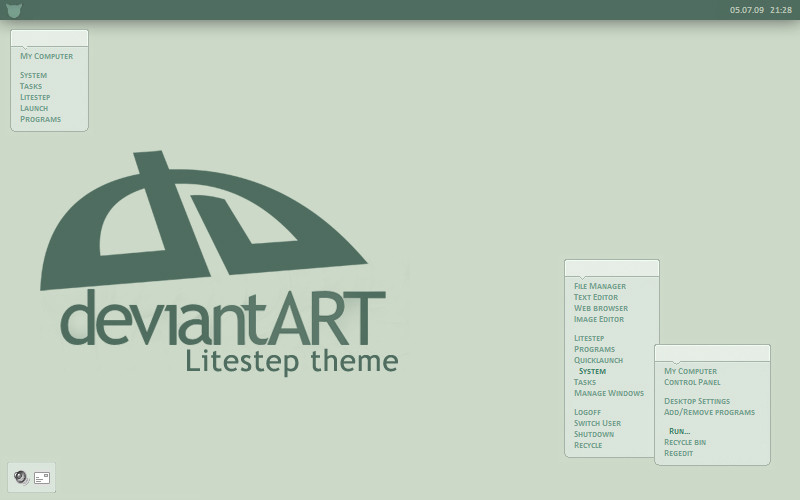The height and width of the screenshot is (500, 800).
Task: Open My Computer in the top-left menu
Action: pyautogui.click(x=46, y=56)
